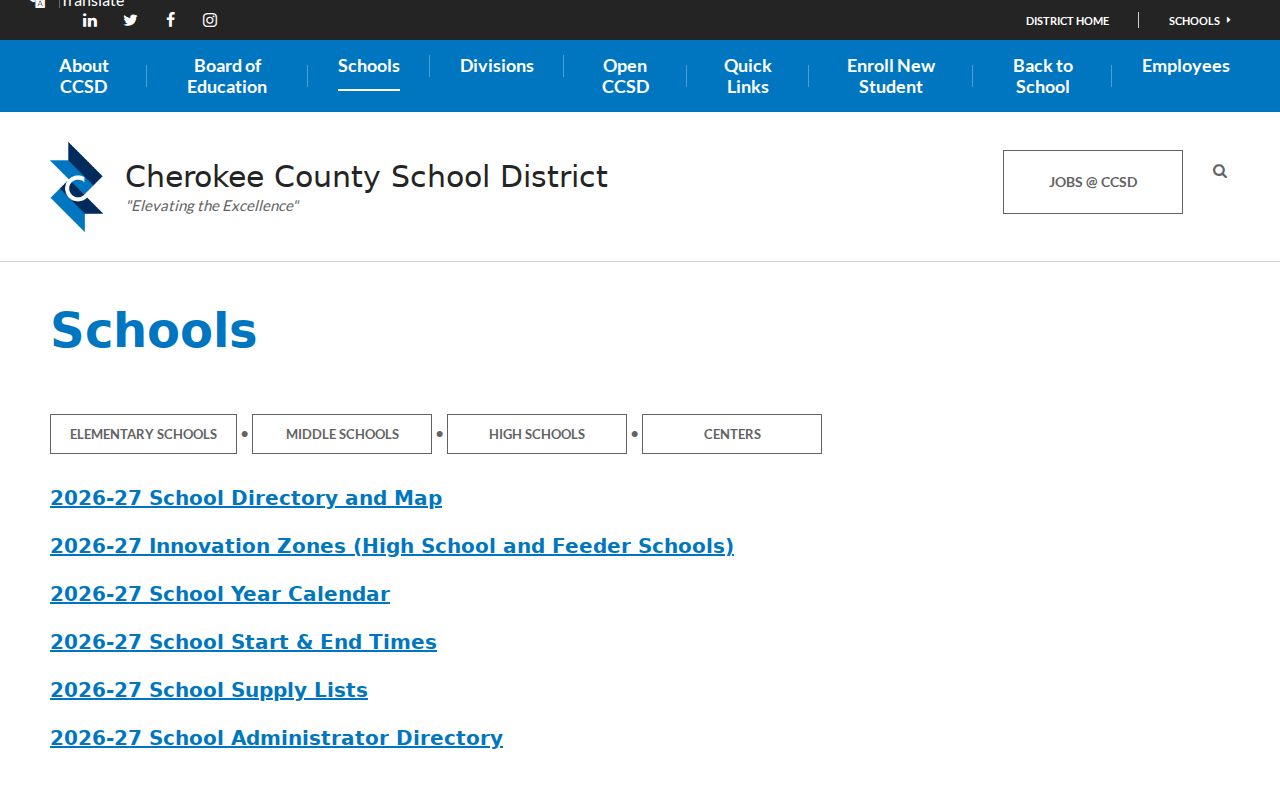Open 2026-27 School Start & End Times link
The height and width of the screenshot is (800, 1280).
(x=243, y=642)
